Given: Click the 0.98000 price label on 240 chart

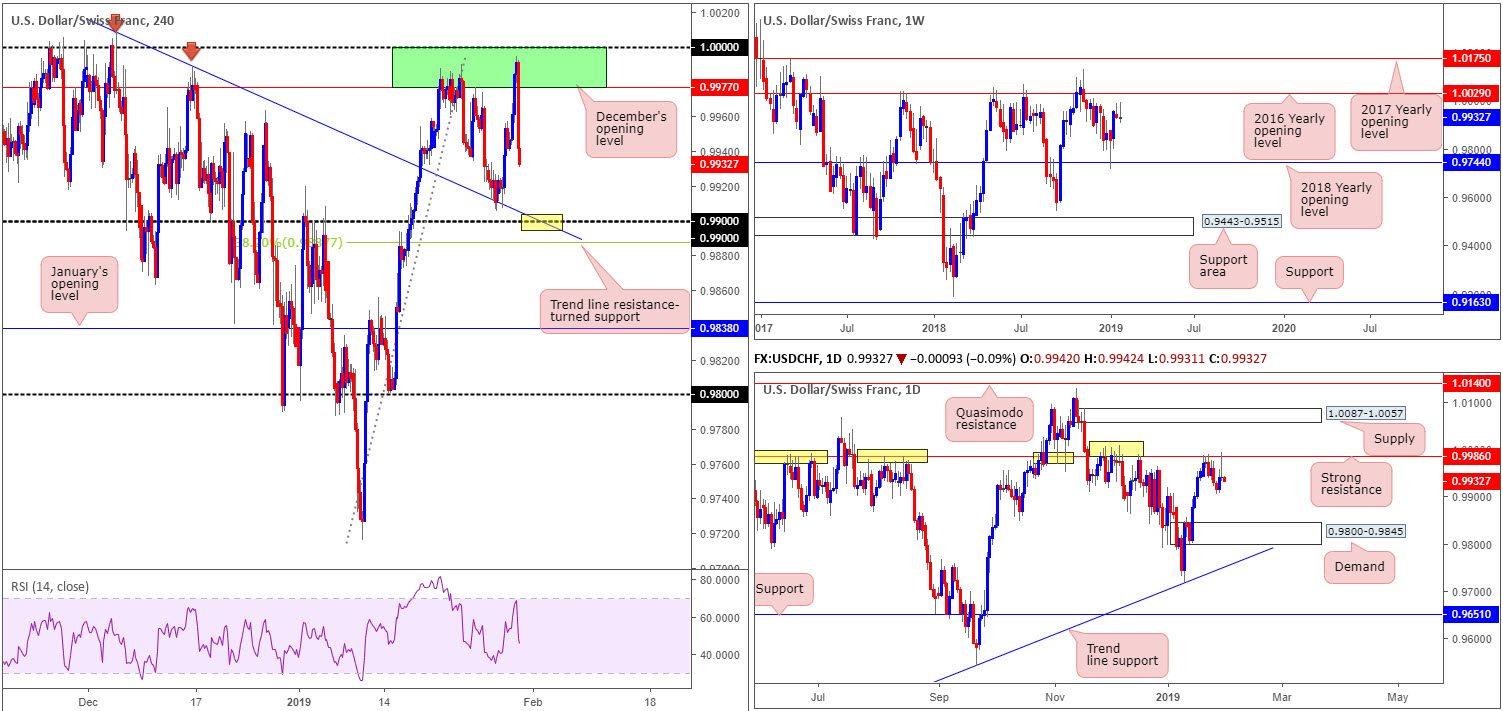Looking at the screenshot, I should tap(719, 394).
